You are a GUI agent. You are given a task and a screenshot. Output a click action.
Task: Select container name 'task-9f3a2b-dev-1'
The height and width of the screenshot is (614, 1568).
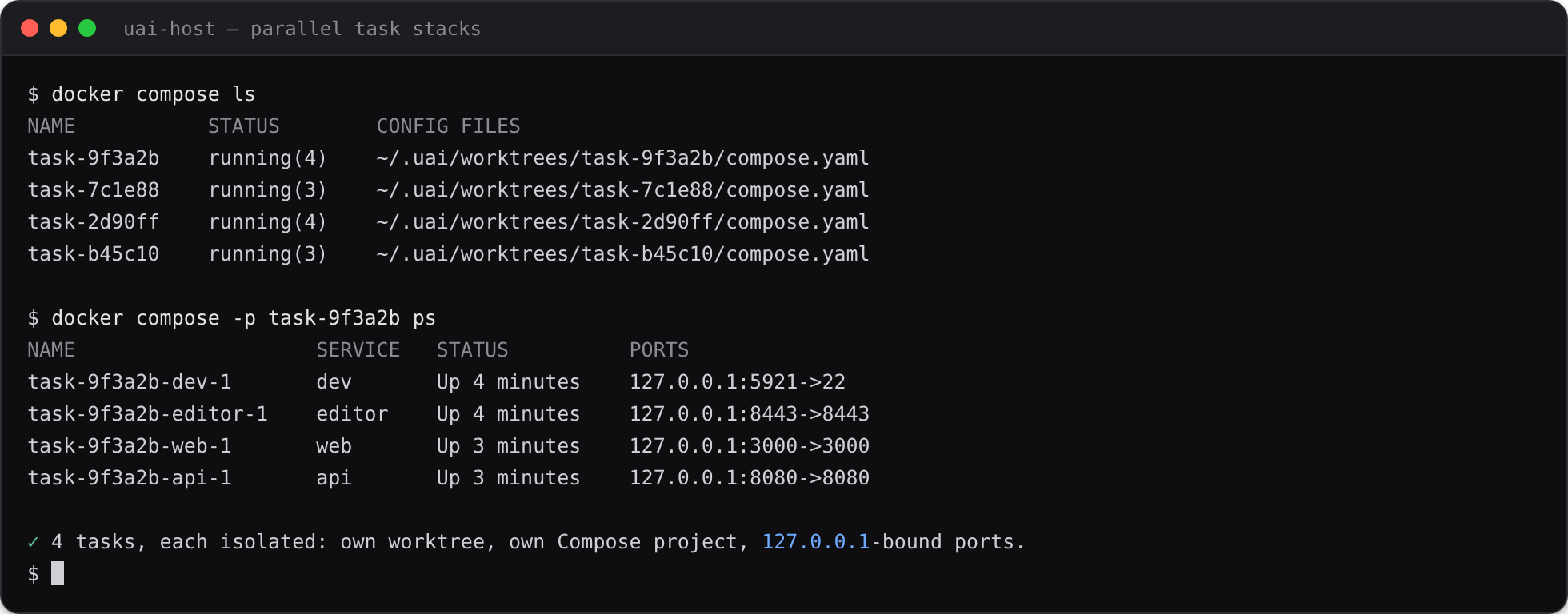130,382
